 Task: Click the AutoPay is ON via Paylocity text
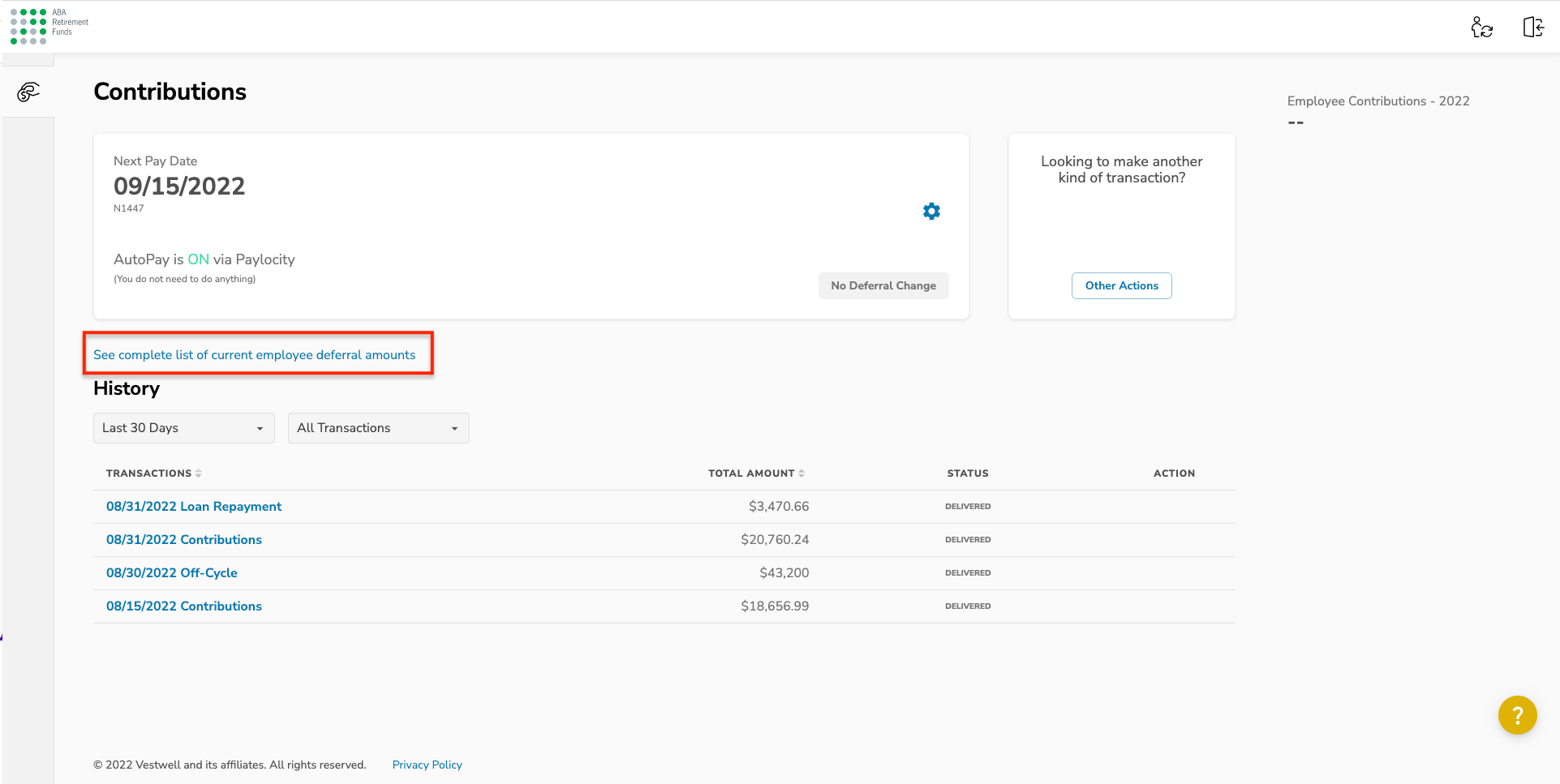[204, 259]
